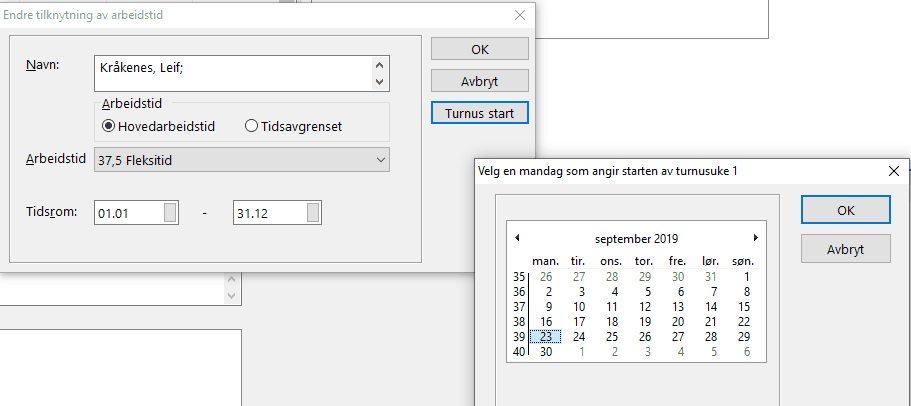Click the september 2019 month header

point(636,239)
